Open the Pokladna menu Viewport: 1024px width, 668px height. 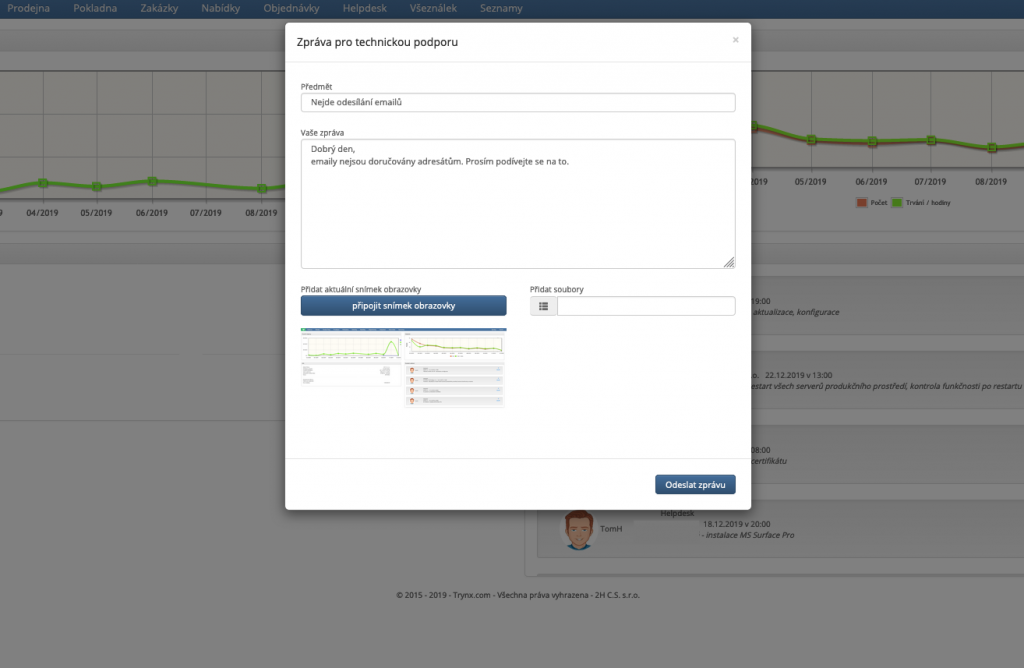tap(95, 9)
